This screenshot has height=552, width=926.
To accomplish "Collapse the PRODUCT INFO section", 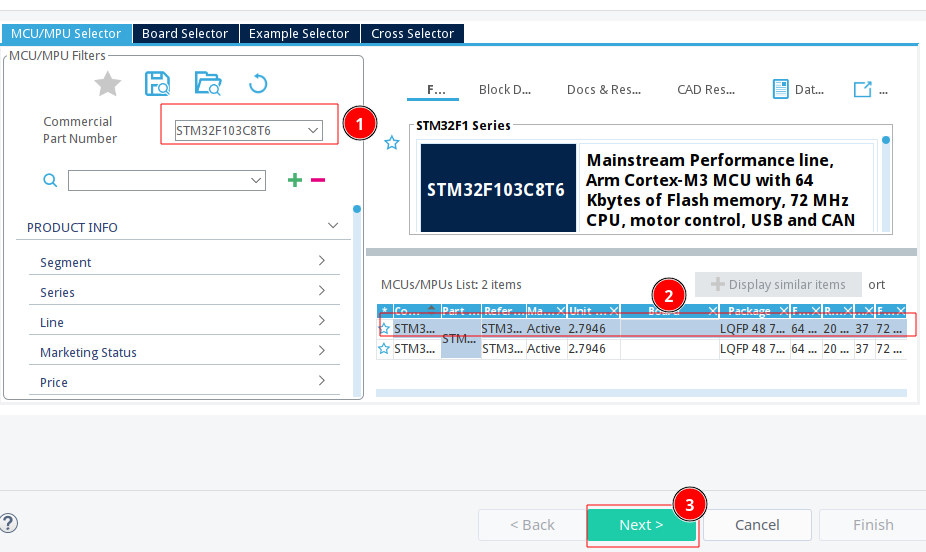I will pyautogui.click(x=333, y=226).
